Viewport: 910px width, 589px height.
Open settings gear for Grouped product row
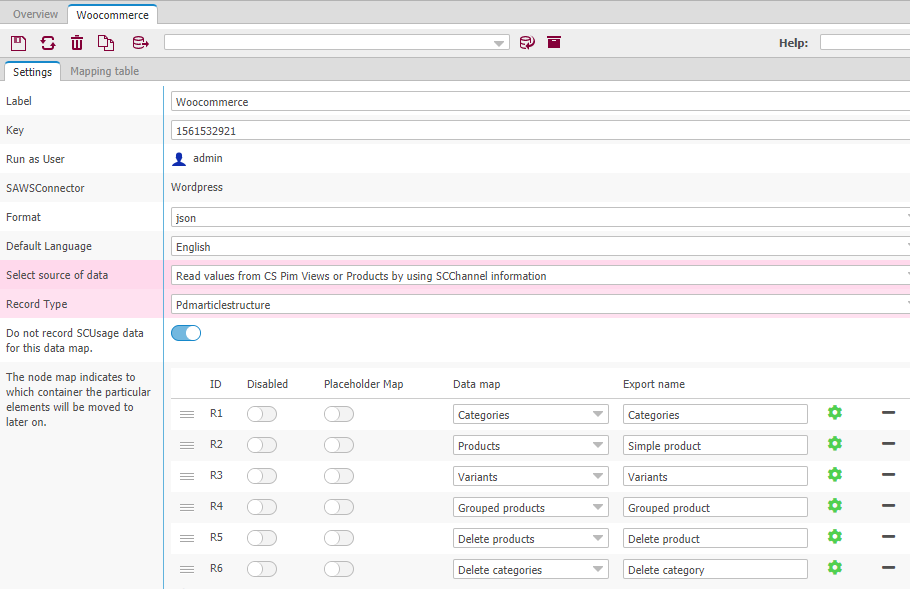coord(835,505)
